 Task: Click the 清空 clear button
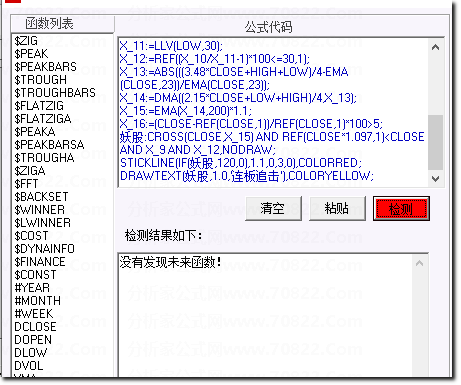pos(273,209)
